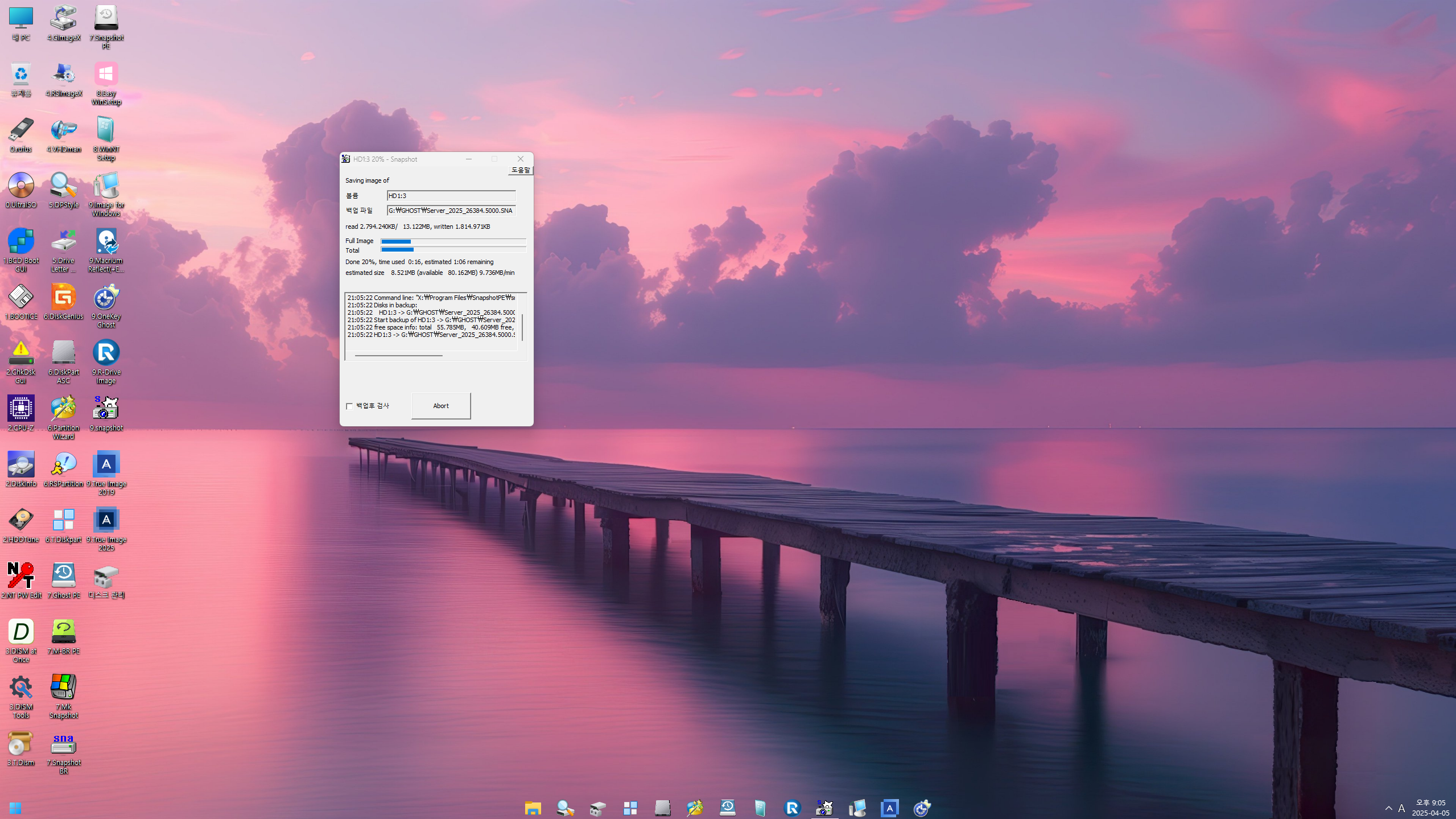
Task: Enable the 백업후 검사 checkbox
Action: point(349,406)
